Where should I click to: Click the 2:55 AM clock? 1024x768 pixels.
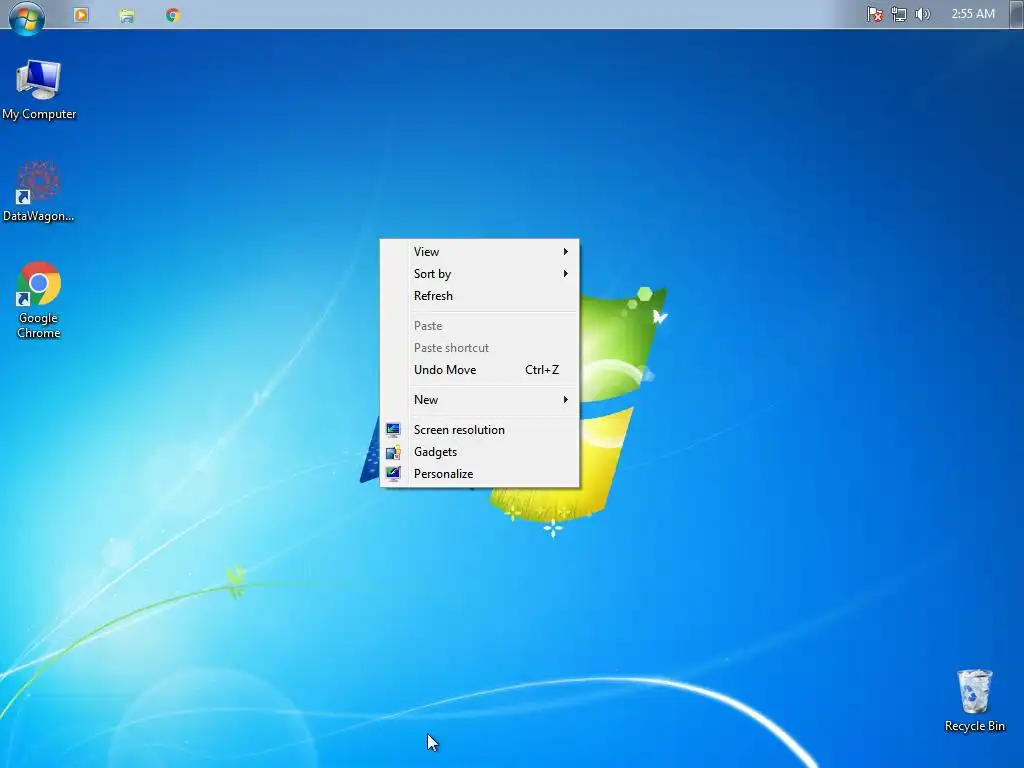click(x=973, y=14)
